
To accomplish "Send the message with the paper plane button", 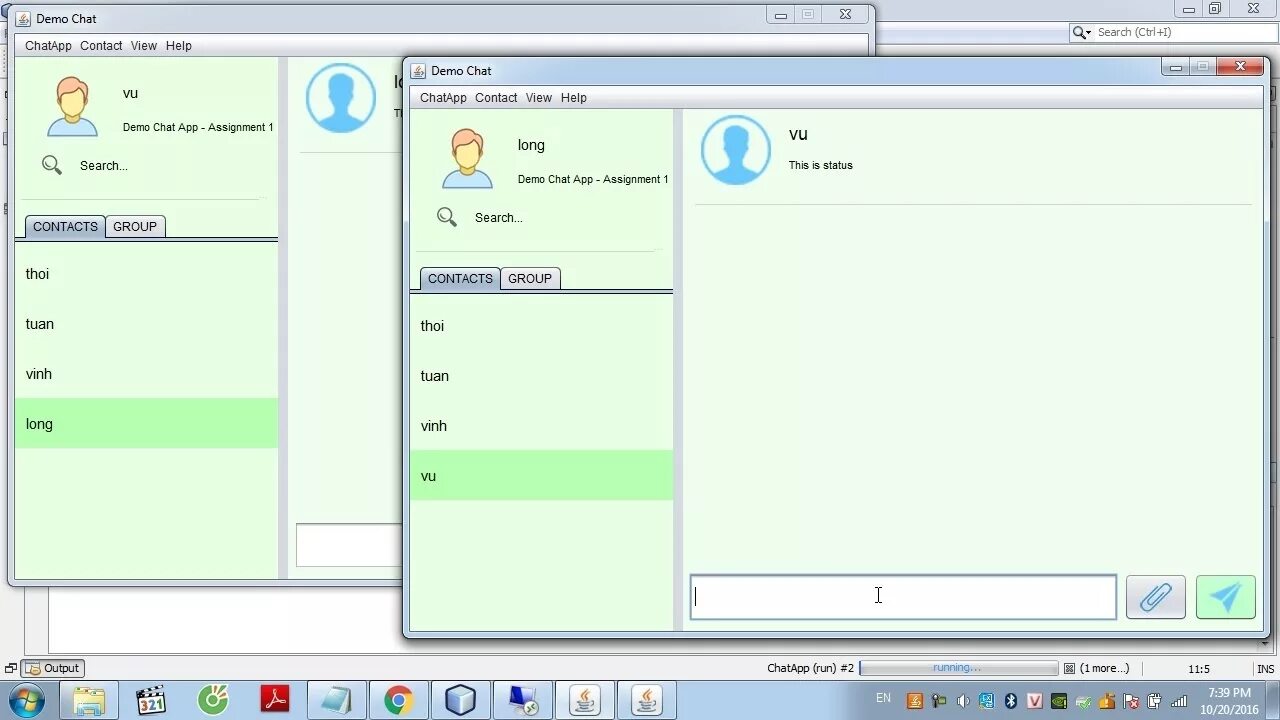I will pyautogui.click(x=1225, y=597).
